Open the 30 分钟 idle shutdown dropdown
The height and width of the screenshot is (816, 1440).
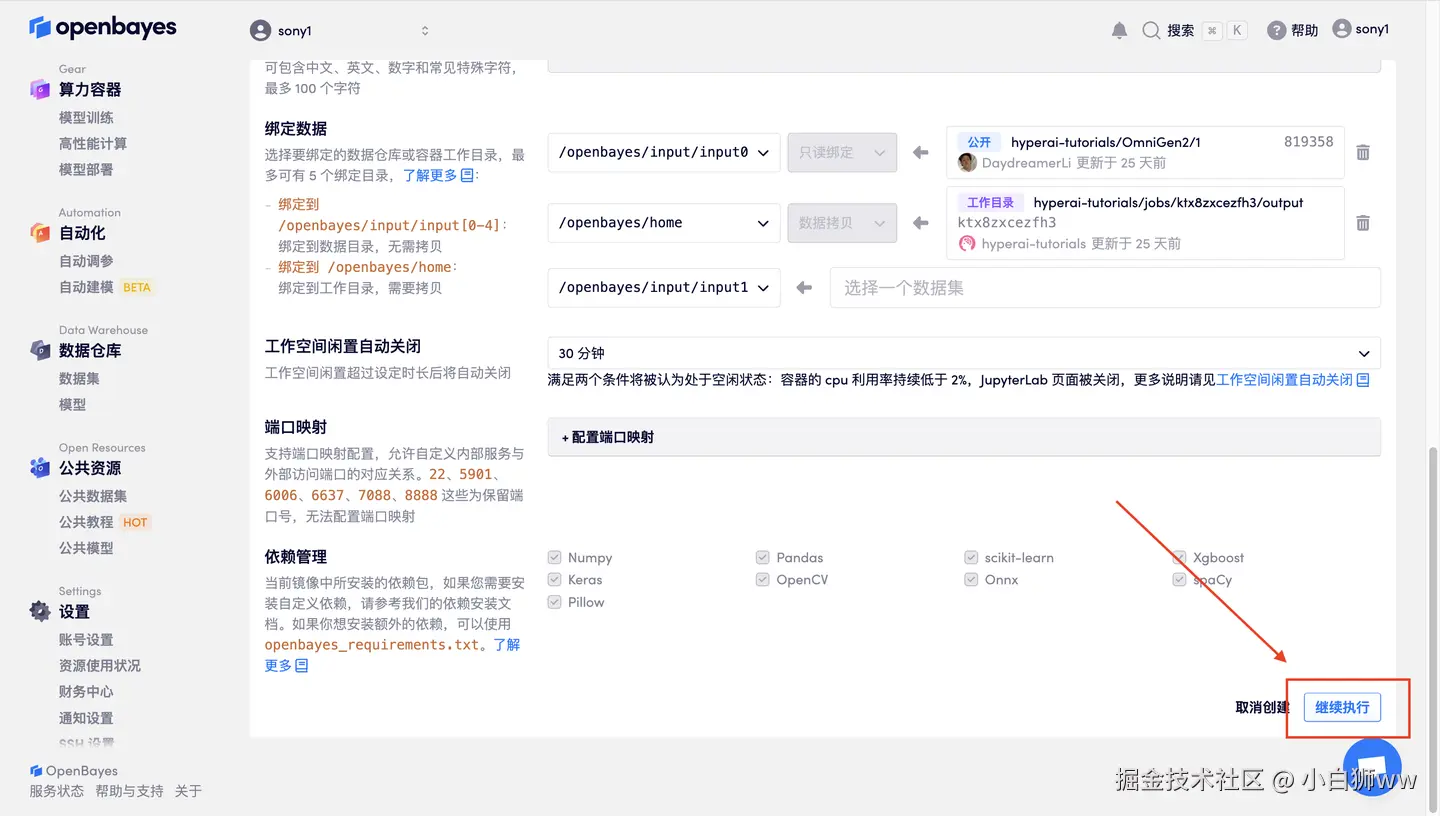(x=964, y=353)
